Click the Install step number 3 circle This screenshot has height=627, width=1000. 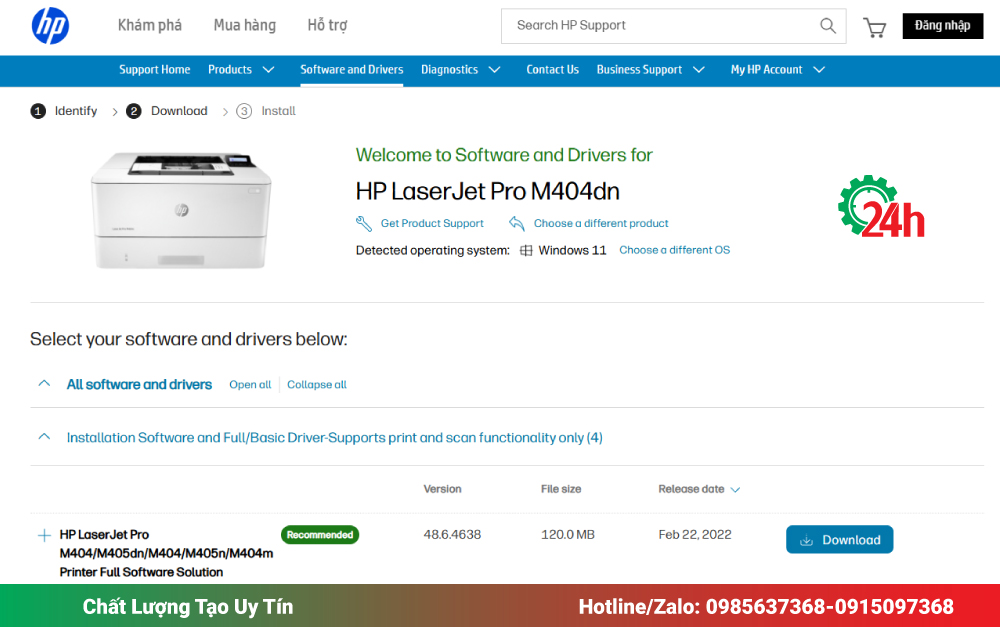click(x=244, y=111)
